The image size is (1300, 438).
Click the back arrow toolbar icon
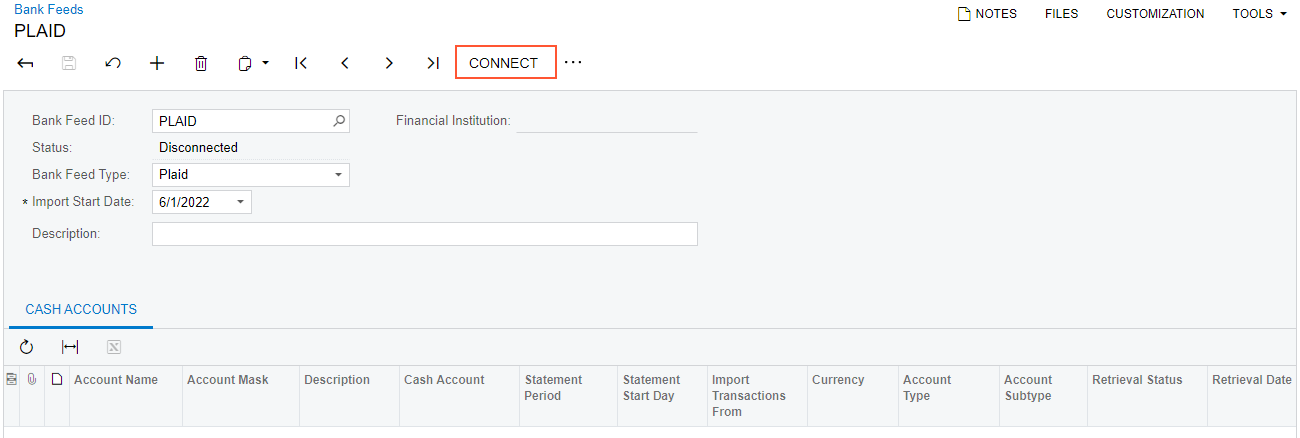(26, 63)
